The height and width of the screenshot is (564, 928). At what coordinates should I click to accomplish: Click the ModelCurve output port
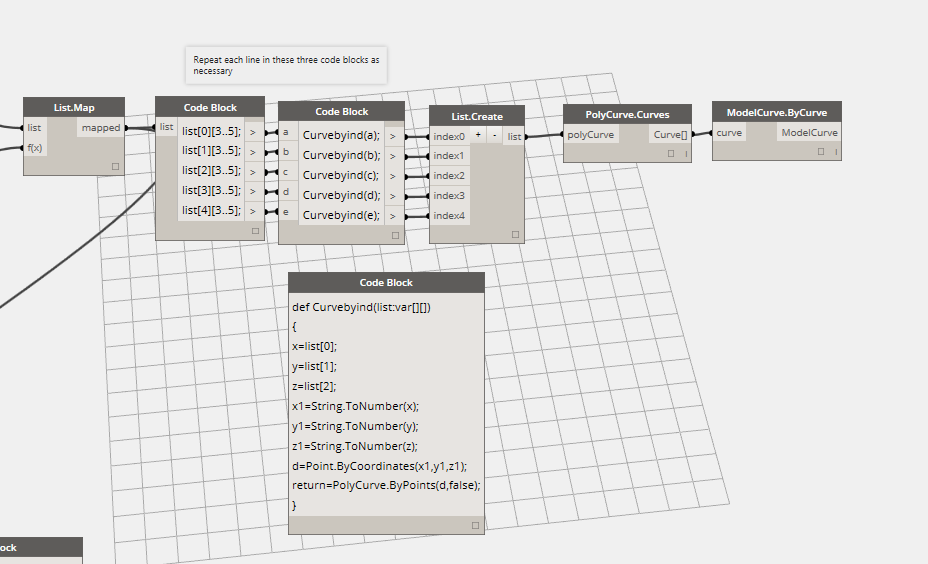809,133
